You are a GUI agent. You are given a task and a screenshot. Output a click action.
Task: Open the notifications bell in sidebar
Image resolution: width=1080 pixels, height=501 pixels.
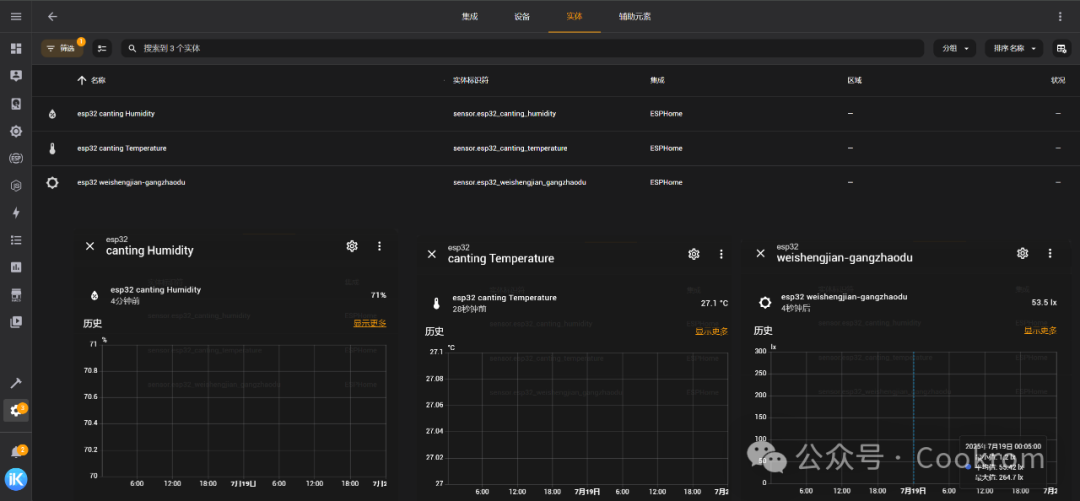tap(16, 452)
